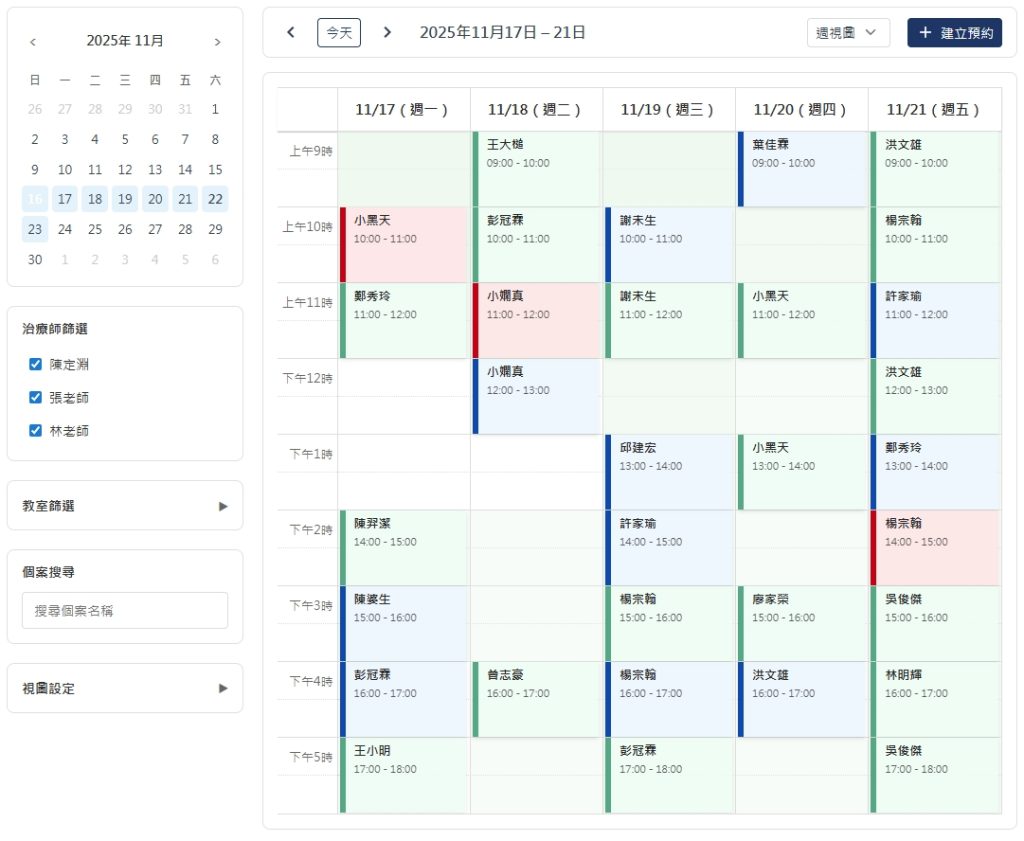
Task: Focus the 搜尋個案名稱 search field
Action: pos(125,610)
